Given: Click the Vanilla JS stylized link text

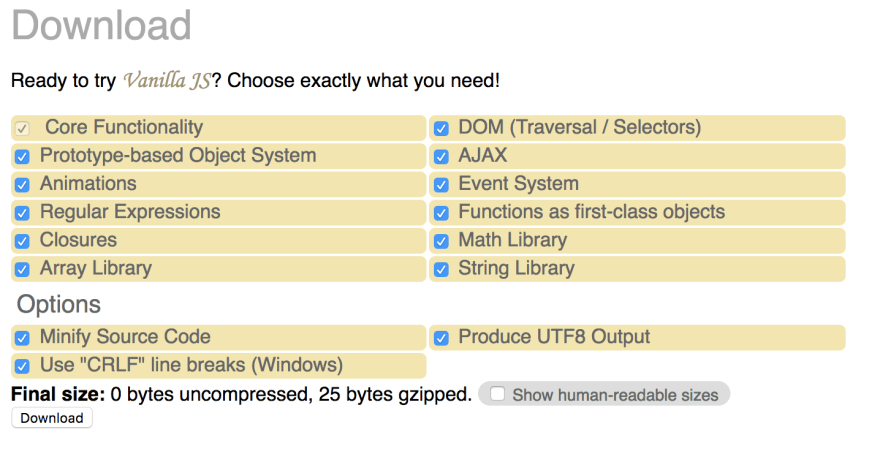Looking at the screenshot, I should [x=167, y=80].
